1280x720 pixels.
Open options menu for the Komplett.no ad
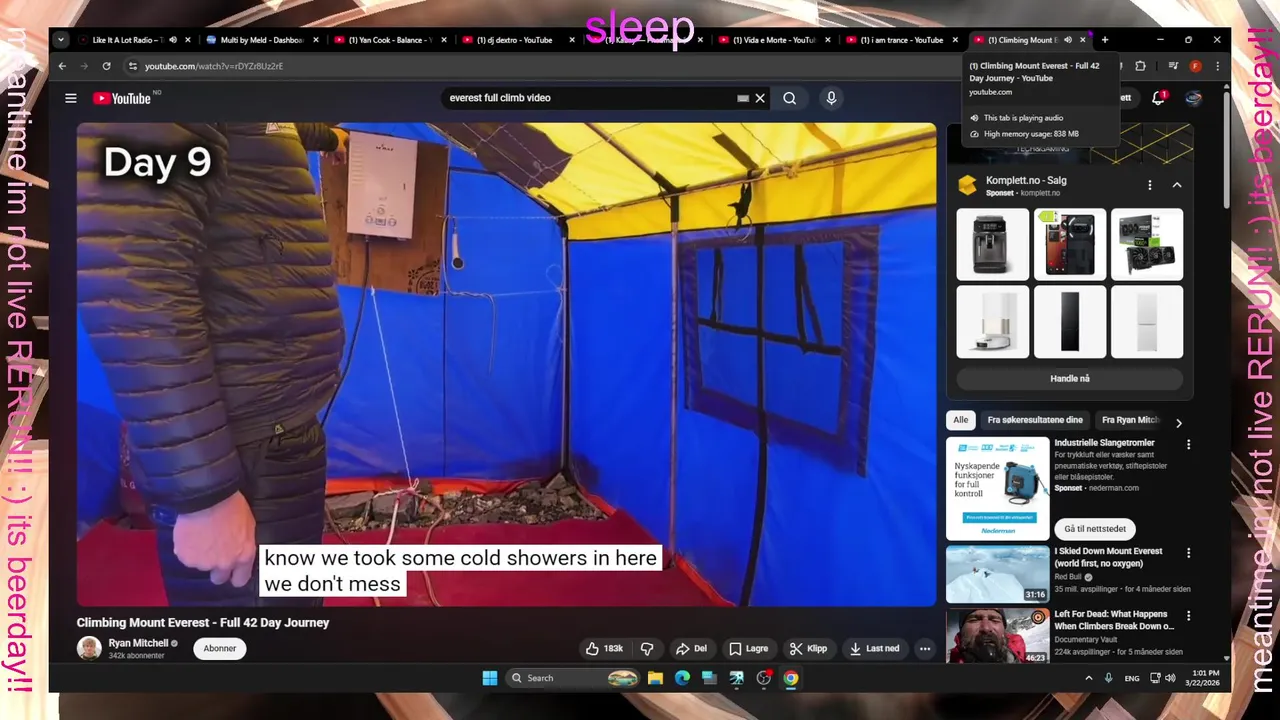(x=1150, y=185)
